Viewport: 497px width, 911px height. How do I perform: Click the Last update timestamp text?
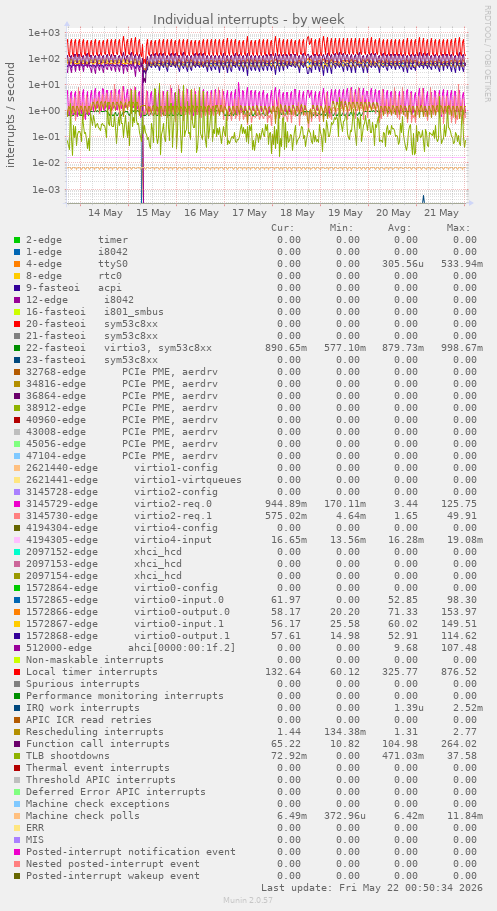tap(371, 888)
